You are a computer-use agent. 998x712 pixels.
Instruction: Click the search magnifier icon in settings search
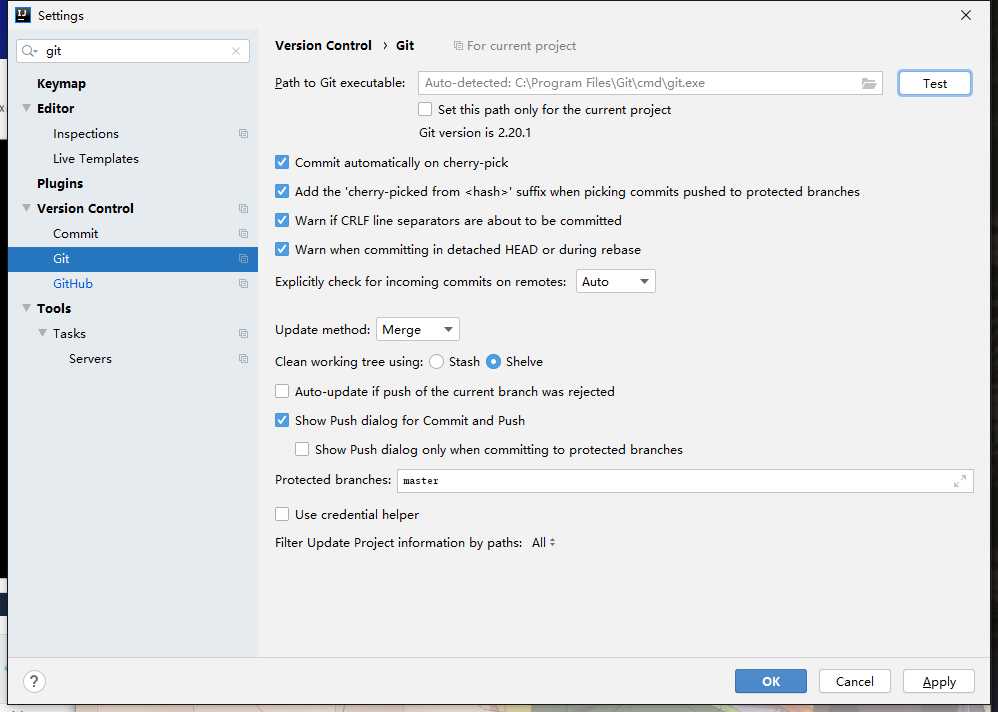pyautogui.click(x=29, y=51)
